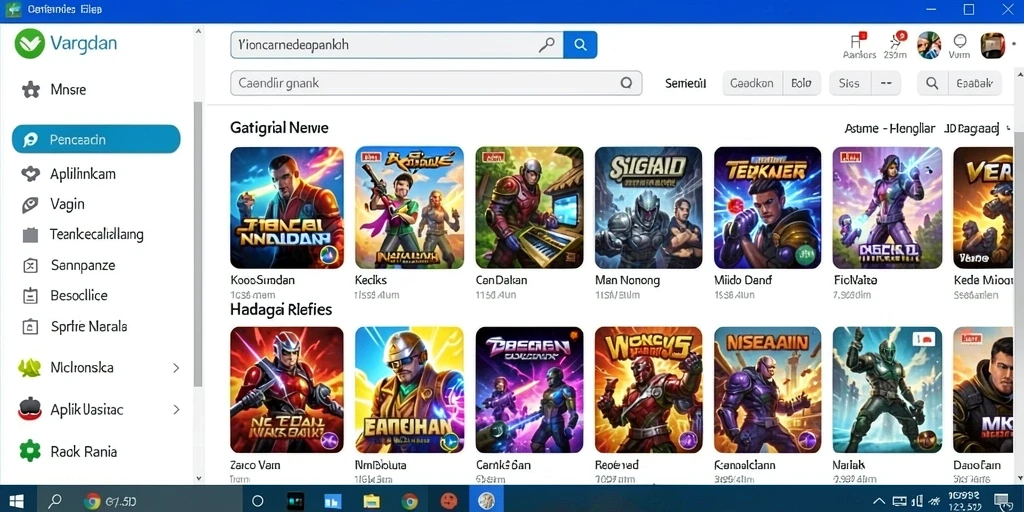Viewport: 1024px width, 512px height.
Task: Select the Caadkon filter button
Action: (752, 83)
